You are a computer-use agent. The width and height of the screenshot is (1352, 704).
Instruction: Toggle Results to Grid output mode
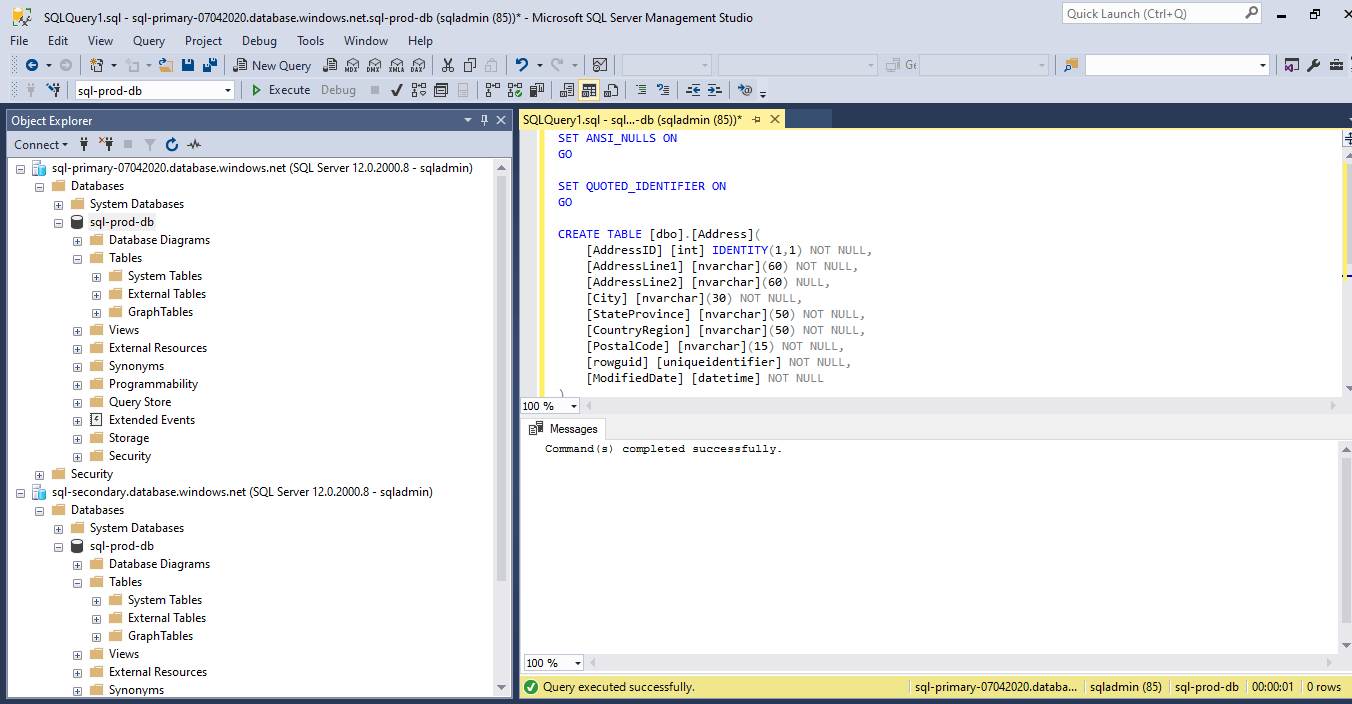[x=588, y=90]
